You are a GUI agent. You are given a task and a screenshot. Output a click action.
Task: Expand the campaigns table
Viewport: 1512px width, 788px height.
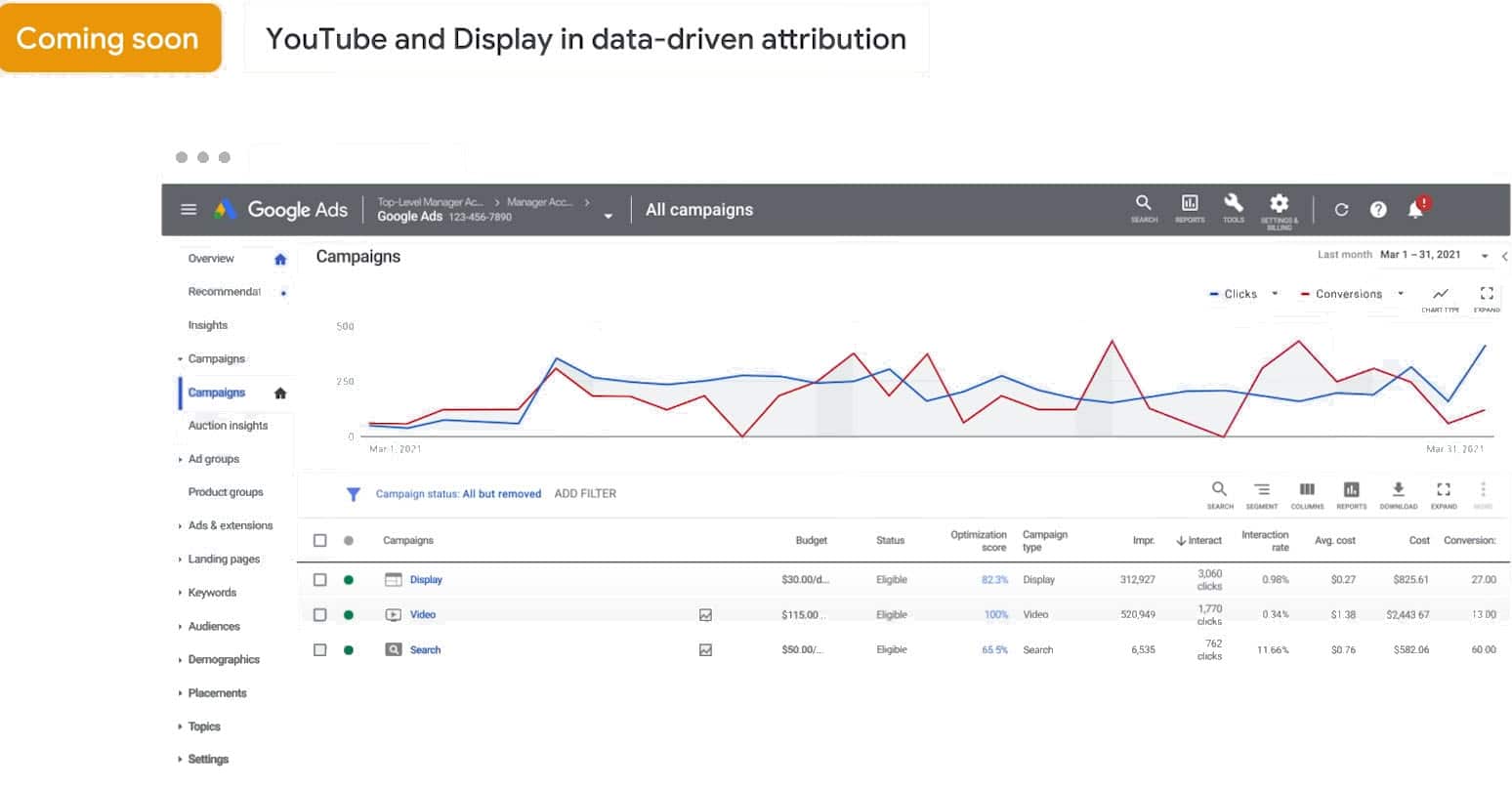1444,494
